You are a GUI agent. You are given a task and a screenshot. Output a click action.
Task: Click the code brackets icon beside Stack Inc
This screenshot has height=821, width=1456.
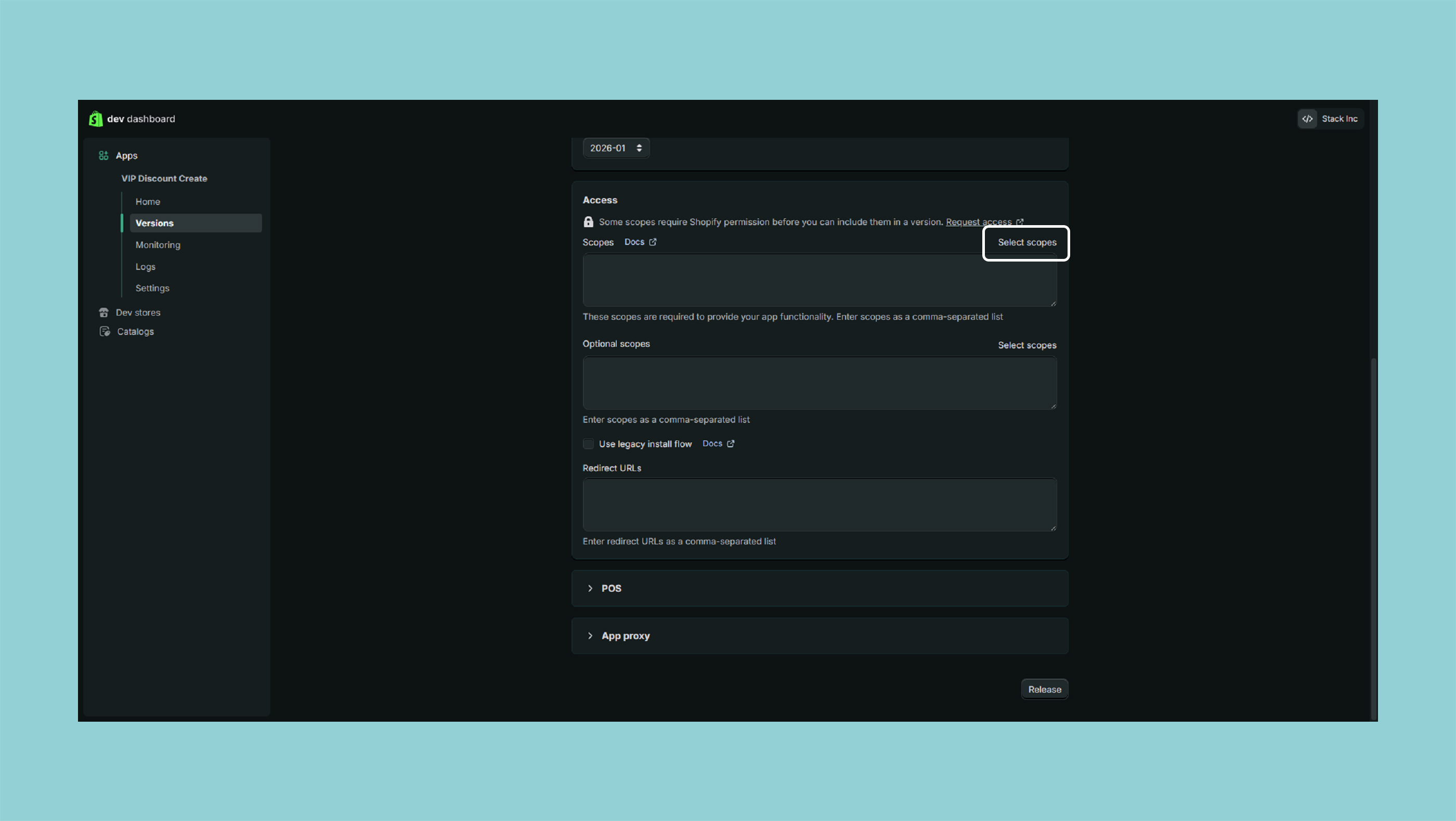[x=1307, y=119]
